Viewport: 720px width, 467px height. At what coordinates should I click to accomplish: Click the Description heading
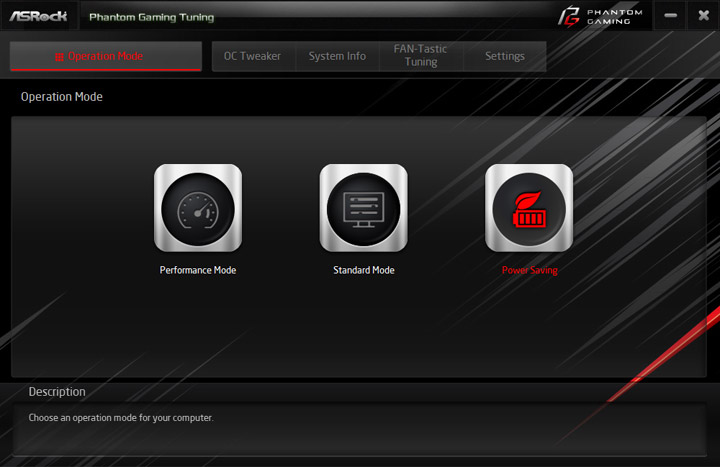coord(57,392)
